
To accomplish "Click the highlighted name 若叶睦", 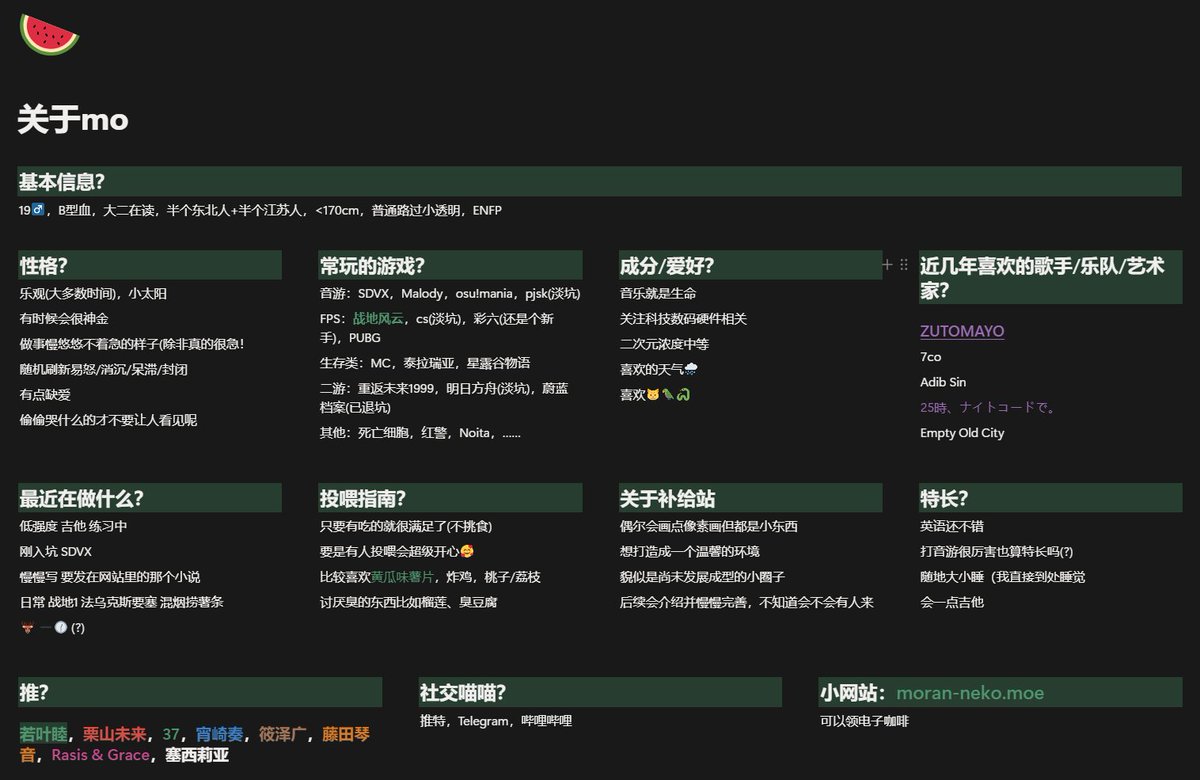I will [44, 734].
